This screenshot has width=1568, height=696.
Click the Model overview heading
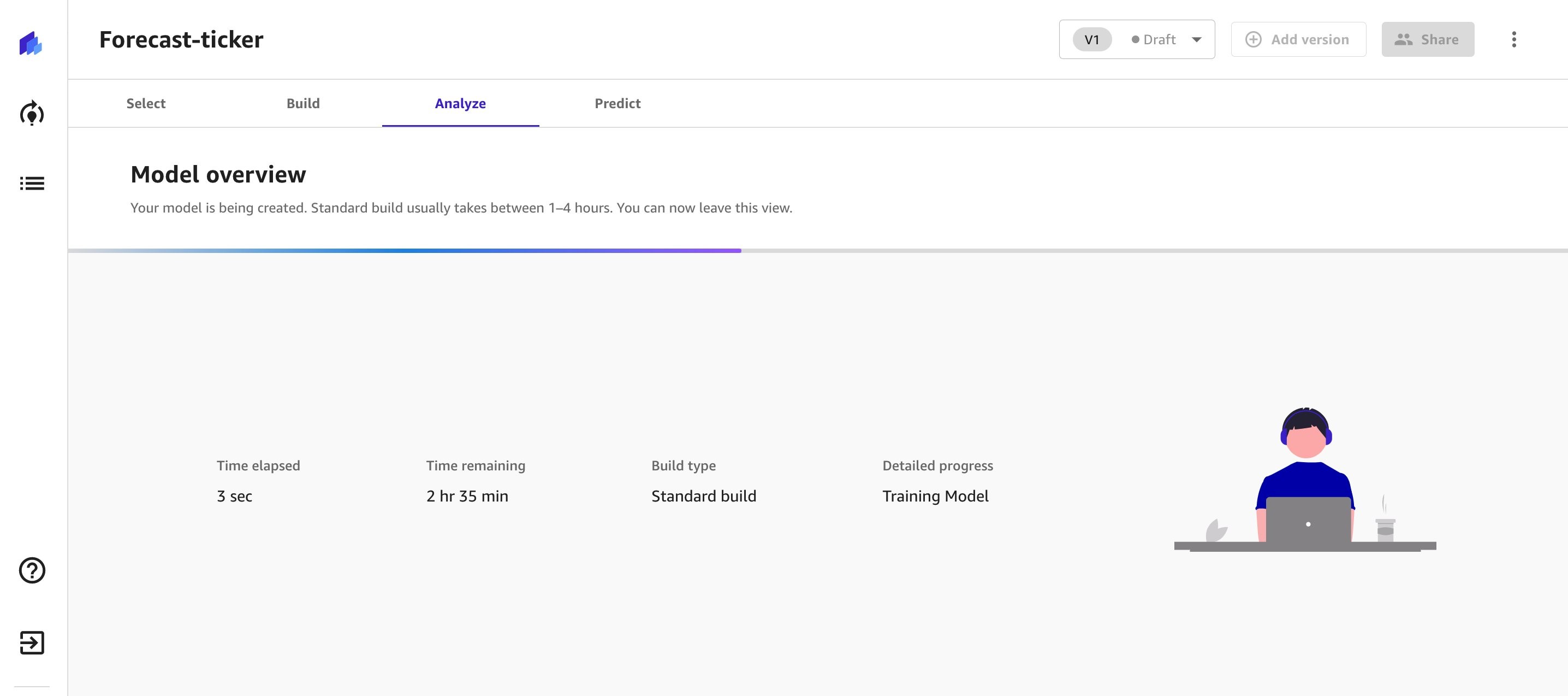[218, 175]
